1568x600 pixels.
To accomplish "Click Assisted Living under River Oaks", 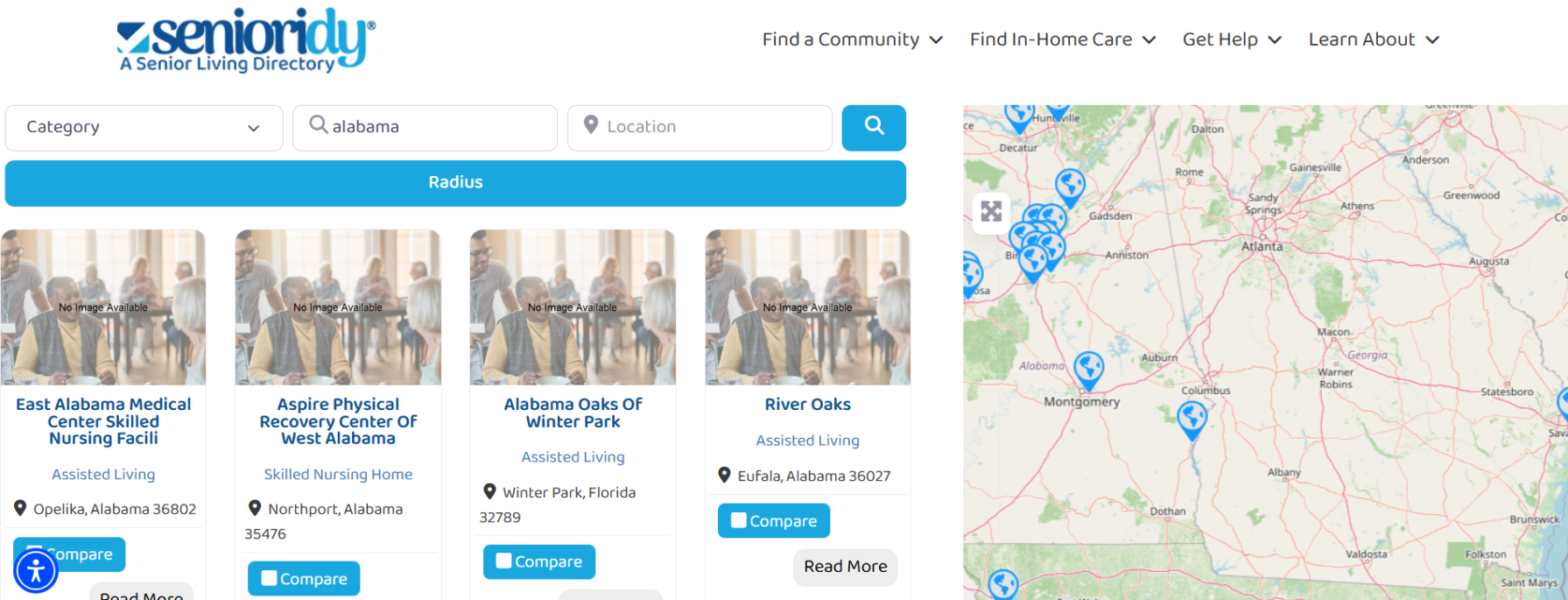I will [807, 441].
